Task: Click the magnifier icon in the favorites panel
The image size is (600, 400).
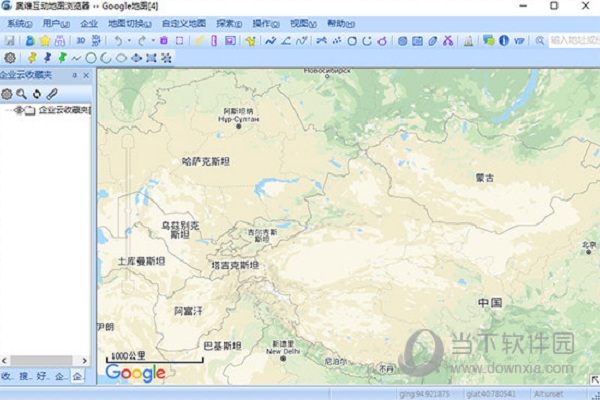Action: (21, 93)
